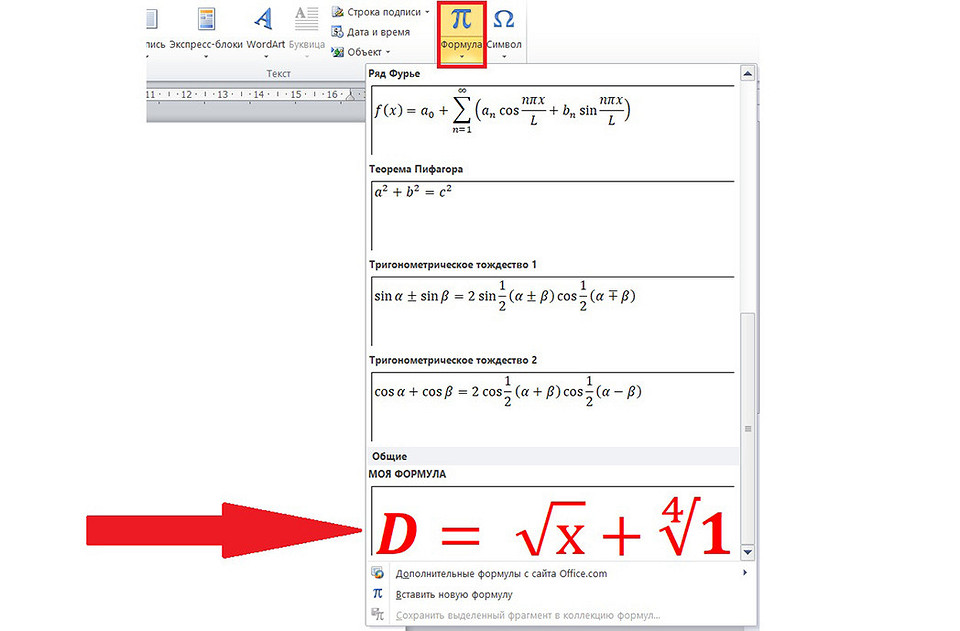The image size is (960, 631).
Task: Click the Формула pi icon
Action: click(461, 20)
